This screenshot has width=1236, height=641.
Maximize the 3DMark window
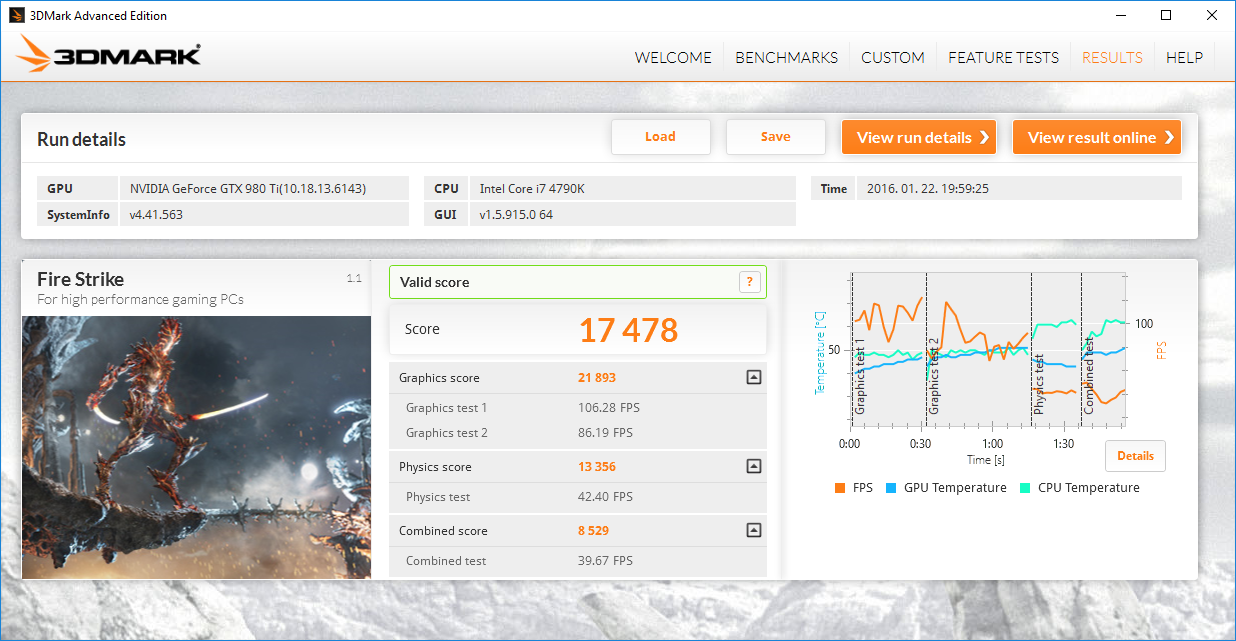(1166, 15)
